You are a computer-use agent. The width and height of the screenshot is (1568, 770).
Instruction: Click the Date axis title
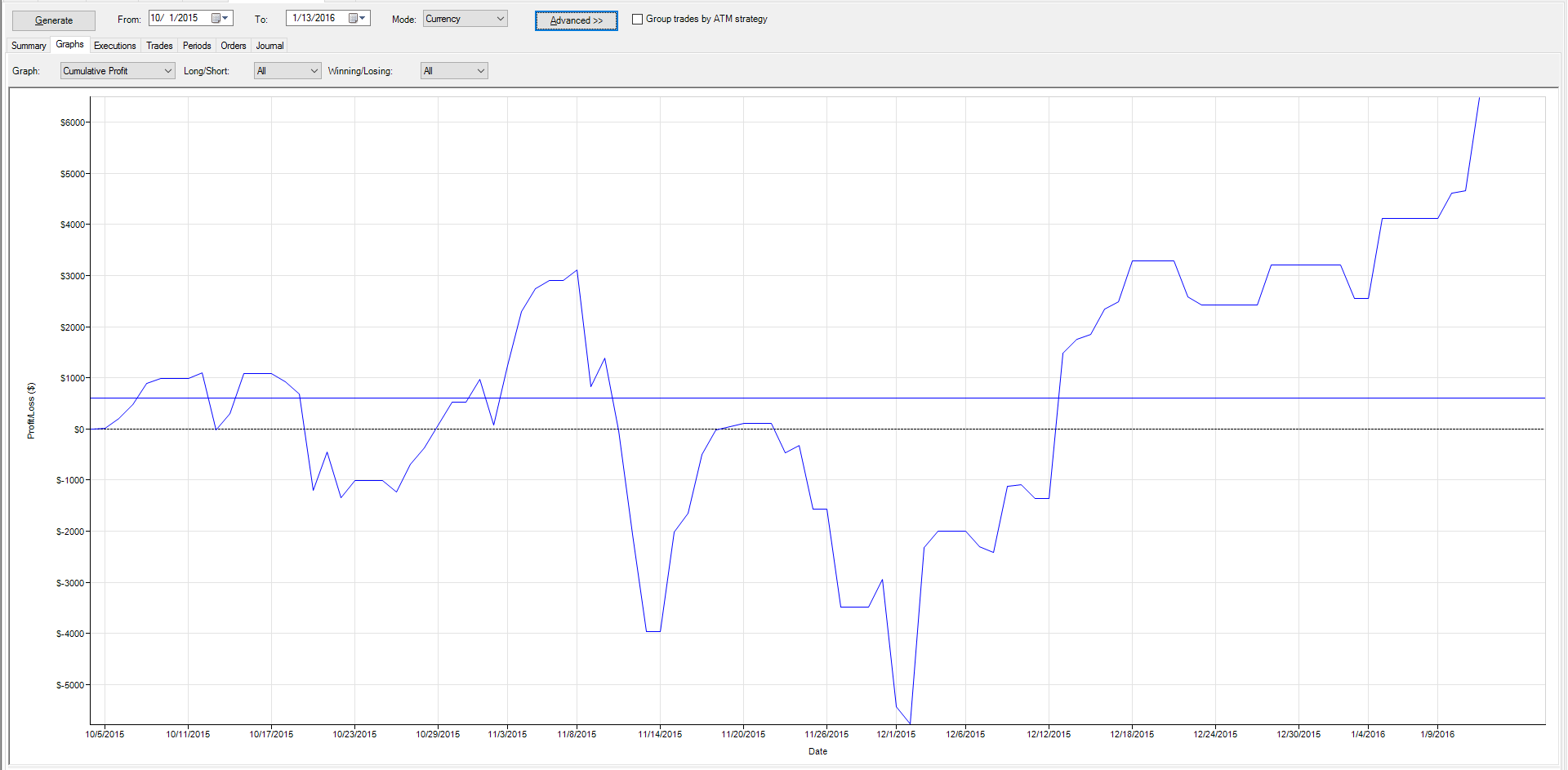point(818,751)
